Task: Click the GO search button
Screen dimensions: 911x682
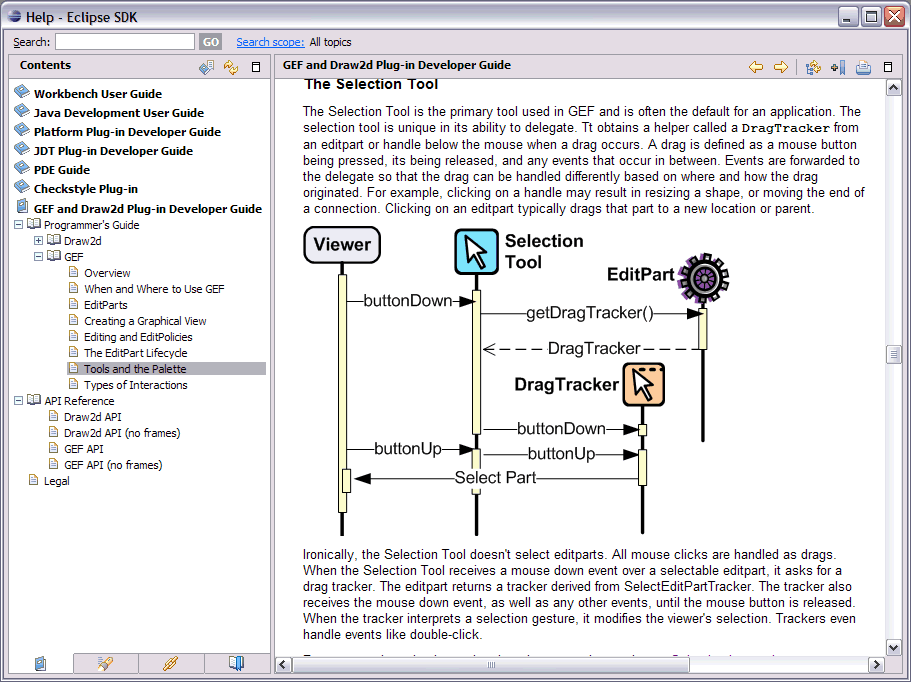Action: [210, 42]
